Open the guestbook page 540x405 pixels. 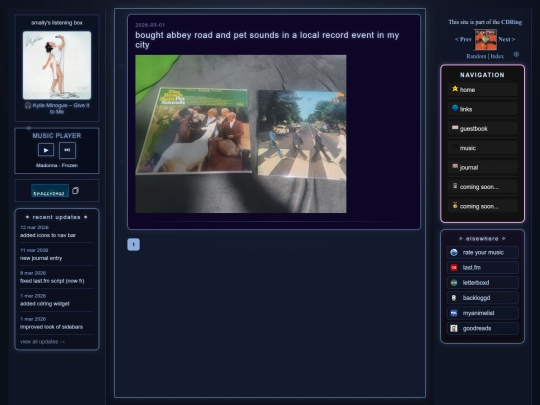(x=482, y=128)
